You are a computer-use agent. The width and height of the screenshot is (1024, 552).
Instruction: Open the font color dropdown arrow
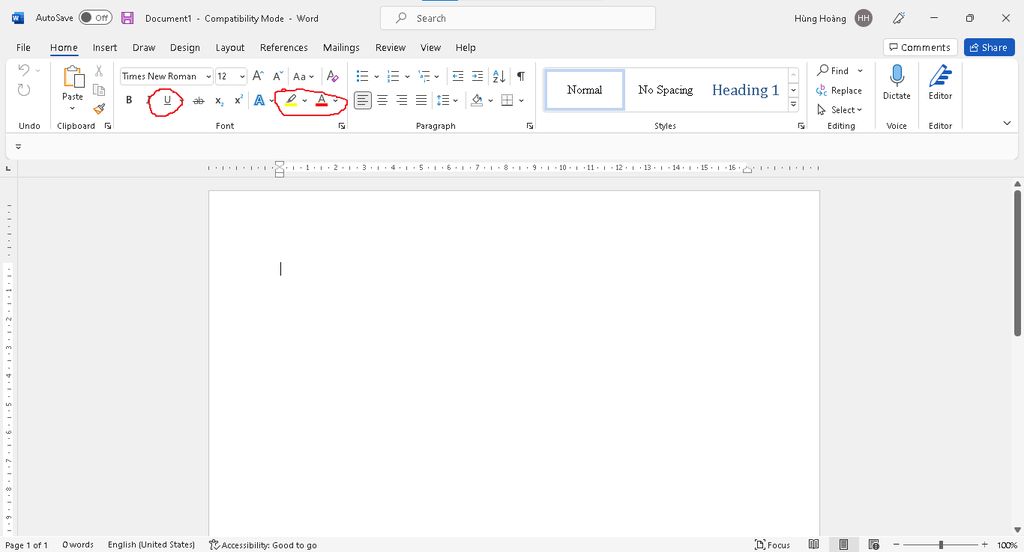click(336, 101)
